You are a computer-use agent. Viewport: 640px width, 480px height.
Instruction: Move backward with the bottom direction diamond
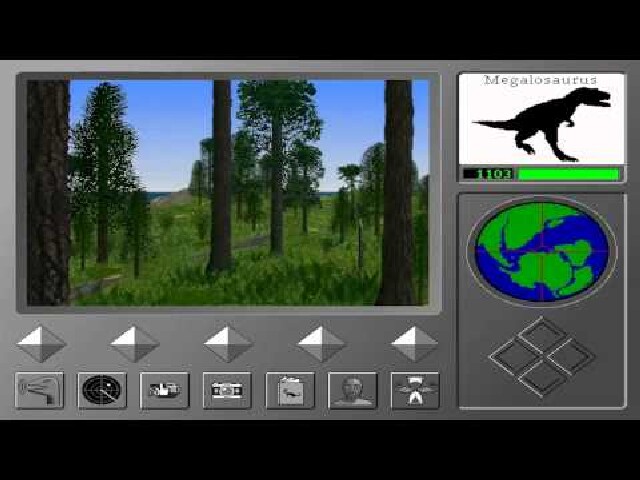coord(542,378)
